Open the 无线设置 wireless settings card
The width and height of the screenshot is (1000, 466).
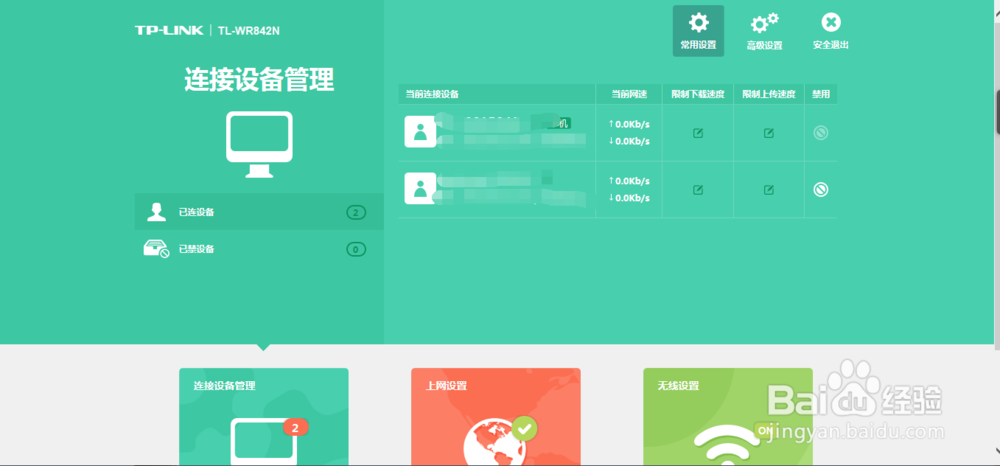[728, 417]
